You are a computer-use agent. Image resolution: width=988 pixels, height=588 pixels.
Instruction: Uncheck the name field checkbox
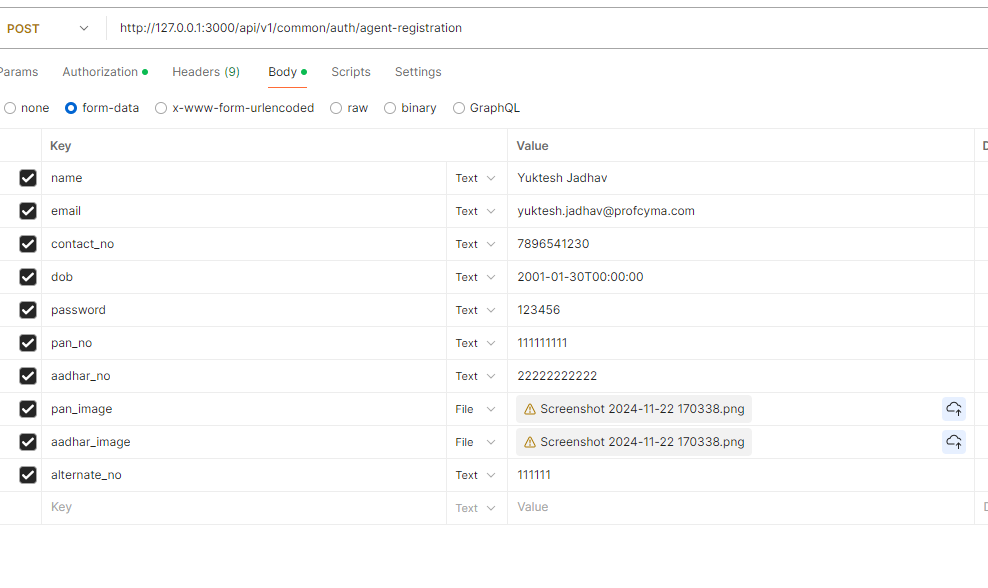click(28, 178)
